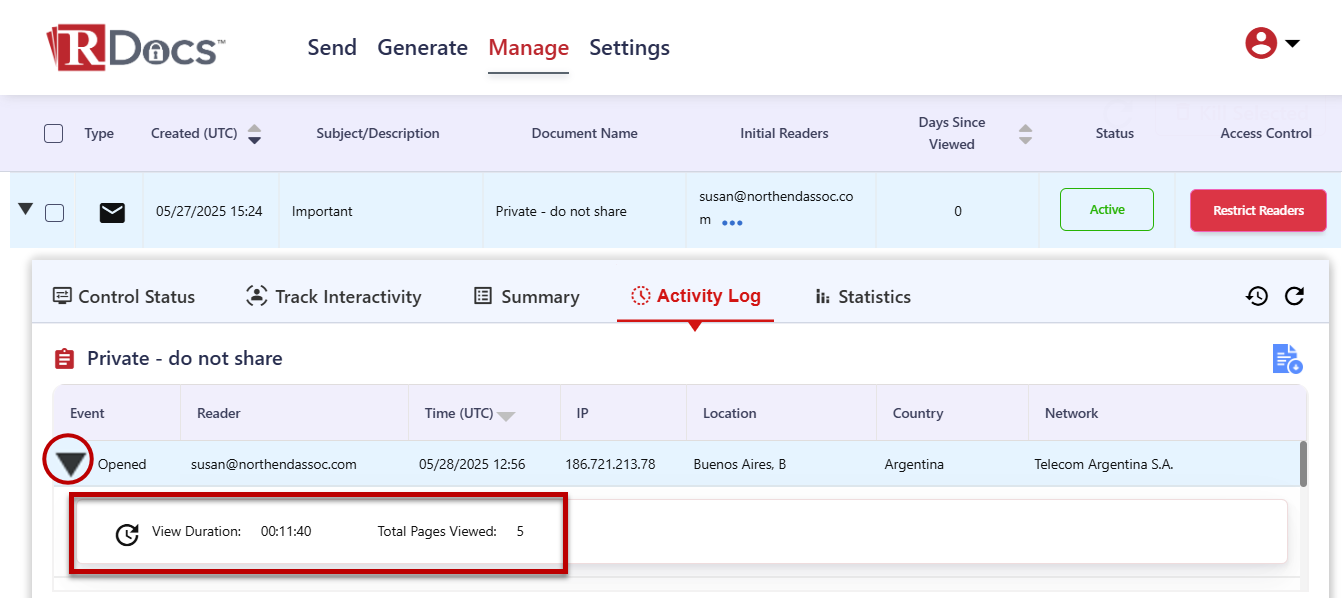
Task: Click the Buenos Aires, B location cell
Action: [x=740, y=464]
